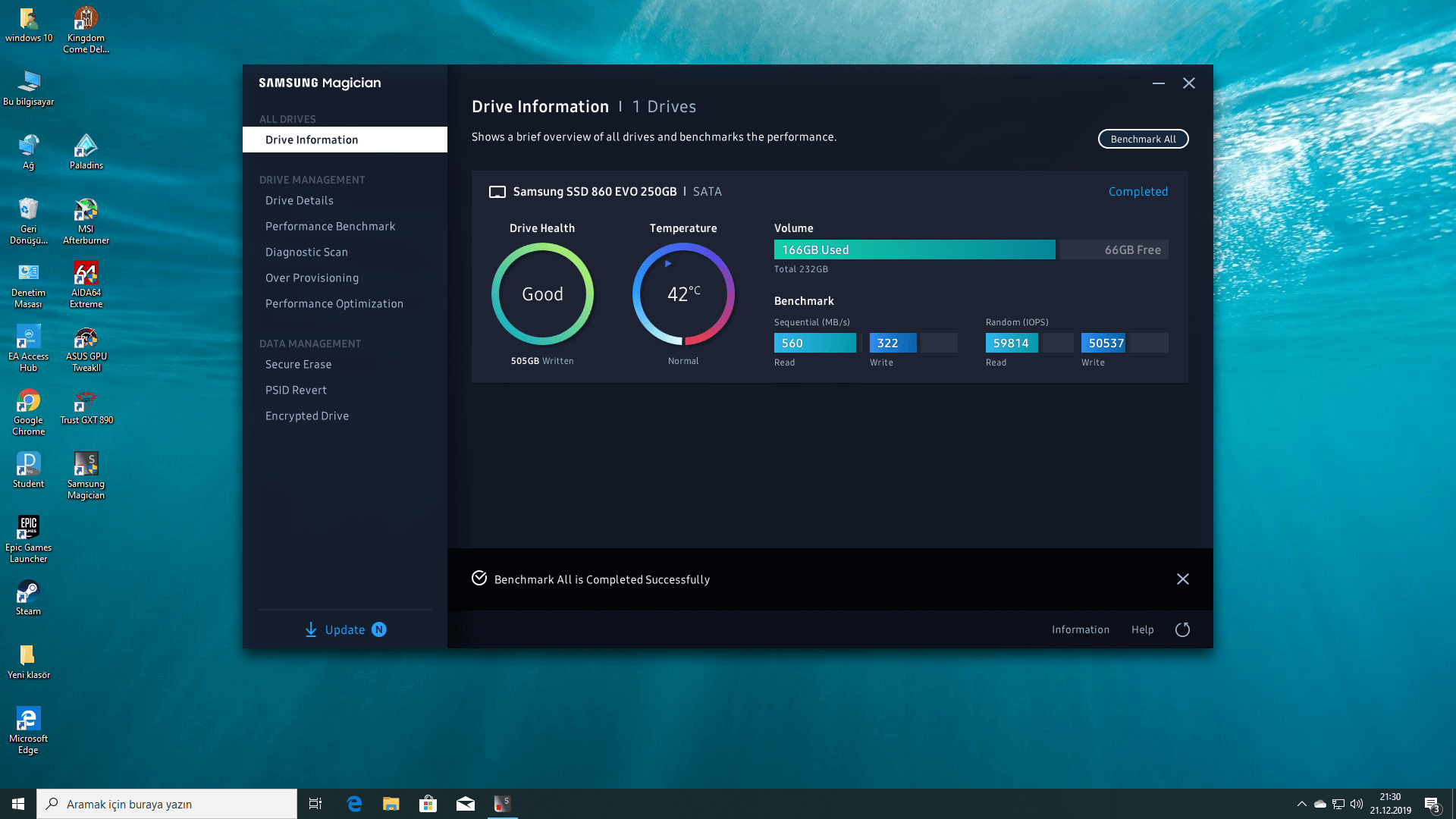The image size is (1456, 819).
Task: Open Help from the footer
Action: pos(1142,629)
